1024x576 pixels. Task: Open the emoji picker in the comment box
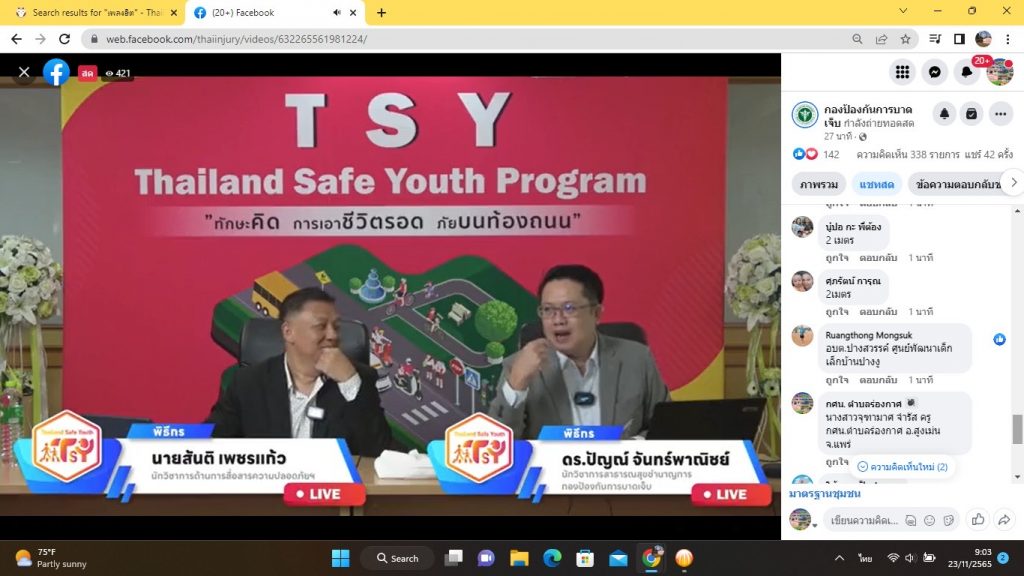click(x=929, y=520)
